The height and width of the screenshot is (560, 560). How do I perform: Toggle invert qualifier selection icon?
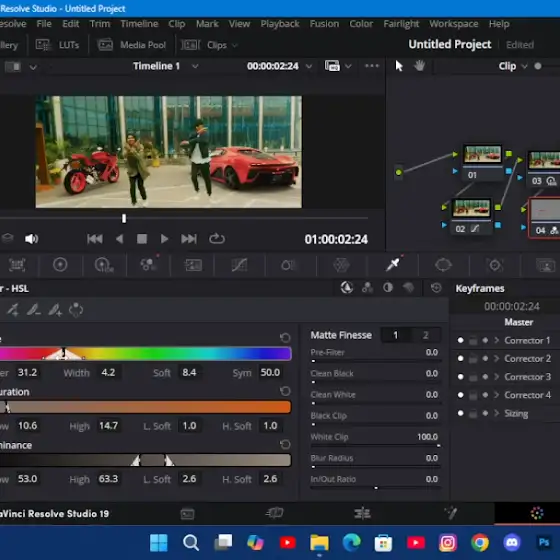pyautogui.click(x=76, y=310)
